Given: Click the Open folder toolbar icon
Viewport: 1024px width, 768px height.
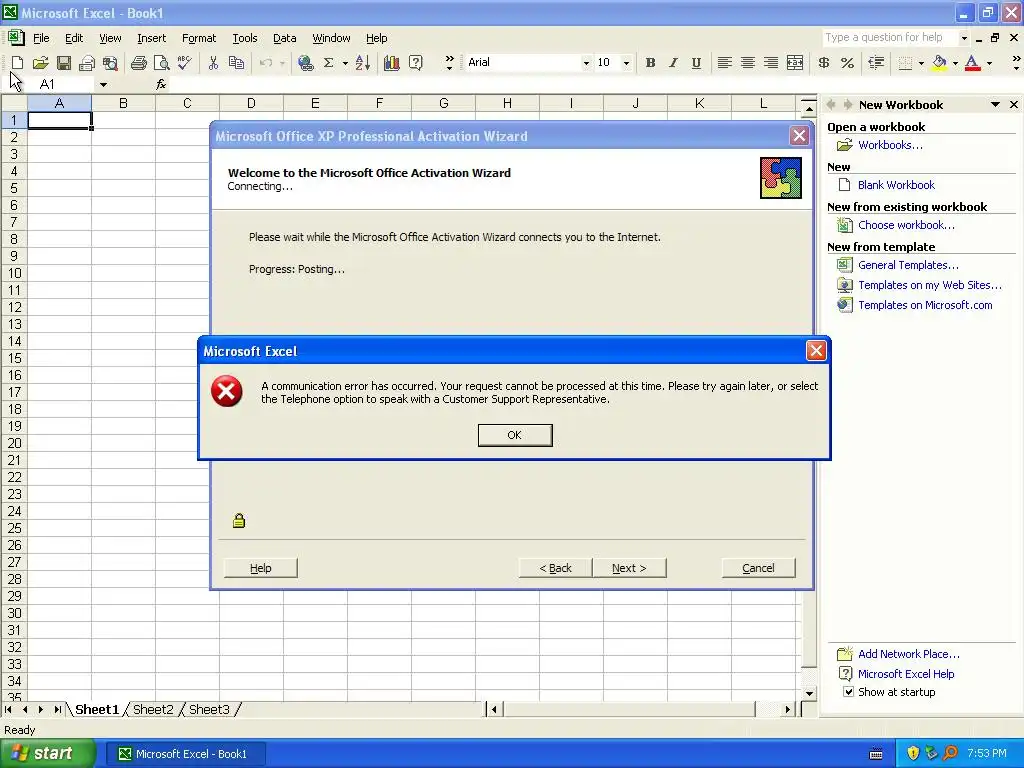Looking at the screenshot, I should [x=40, y=63].
